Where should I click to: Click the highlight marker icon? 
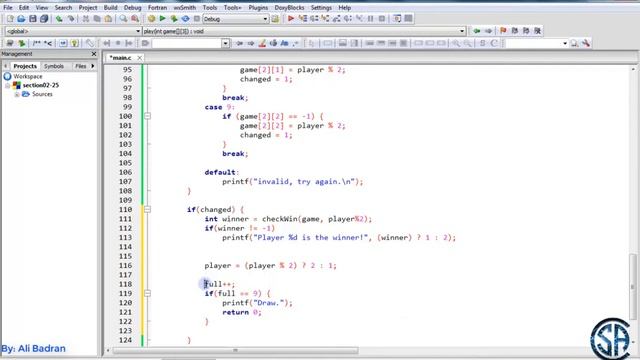point(262,43)
